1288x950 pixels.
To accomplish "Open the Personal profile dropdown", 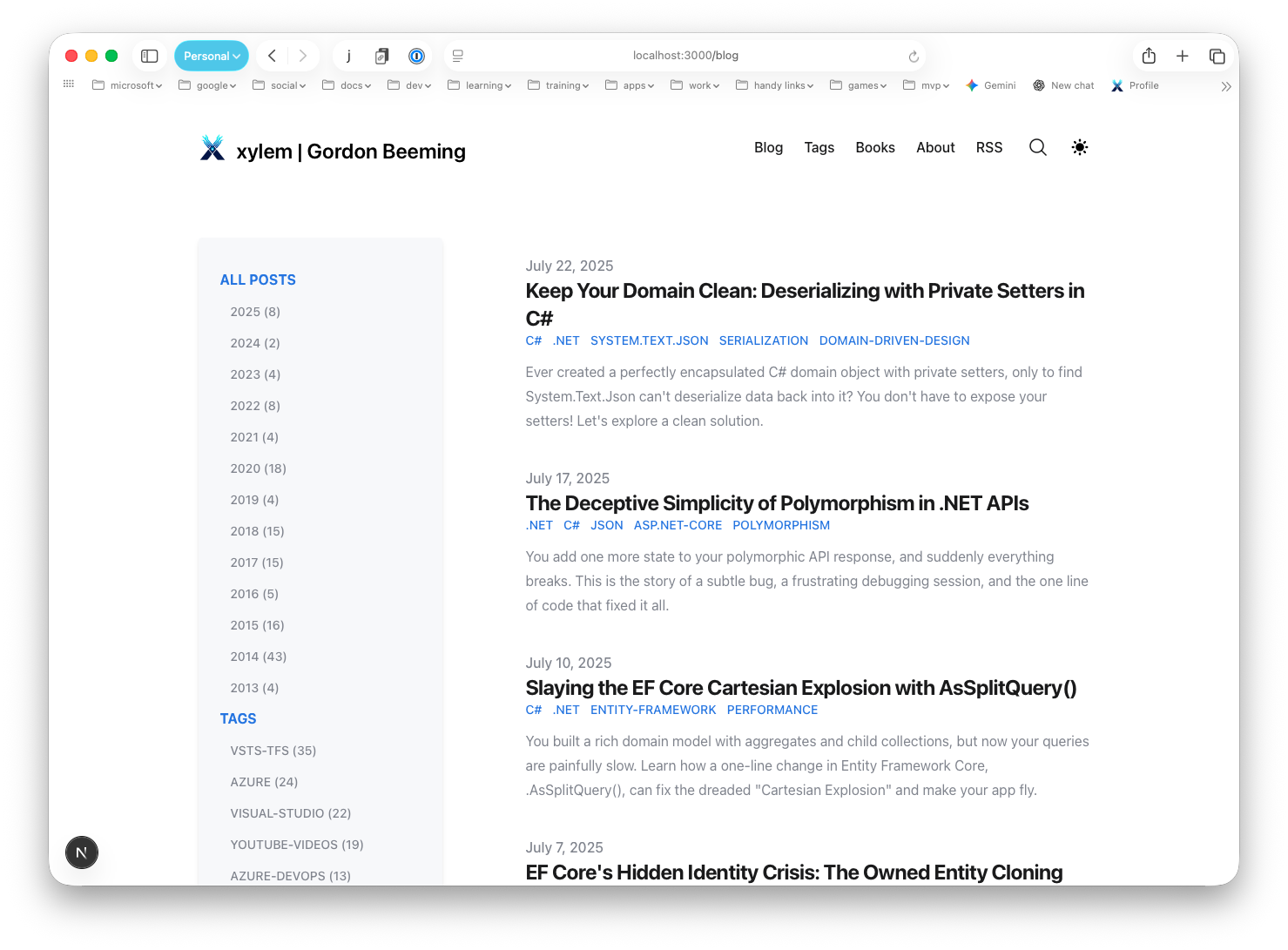I will [212, 56].
